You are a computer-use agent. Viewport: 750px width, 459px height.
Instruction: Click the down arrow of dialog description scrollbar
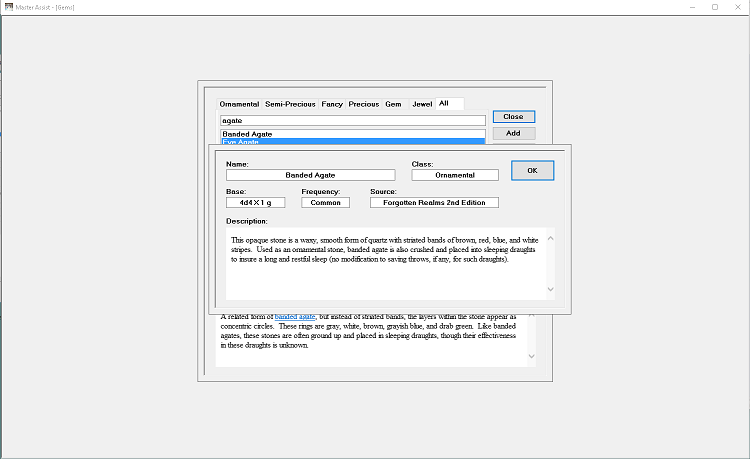click(551, 289)
